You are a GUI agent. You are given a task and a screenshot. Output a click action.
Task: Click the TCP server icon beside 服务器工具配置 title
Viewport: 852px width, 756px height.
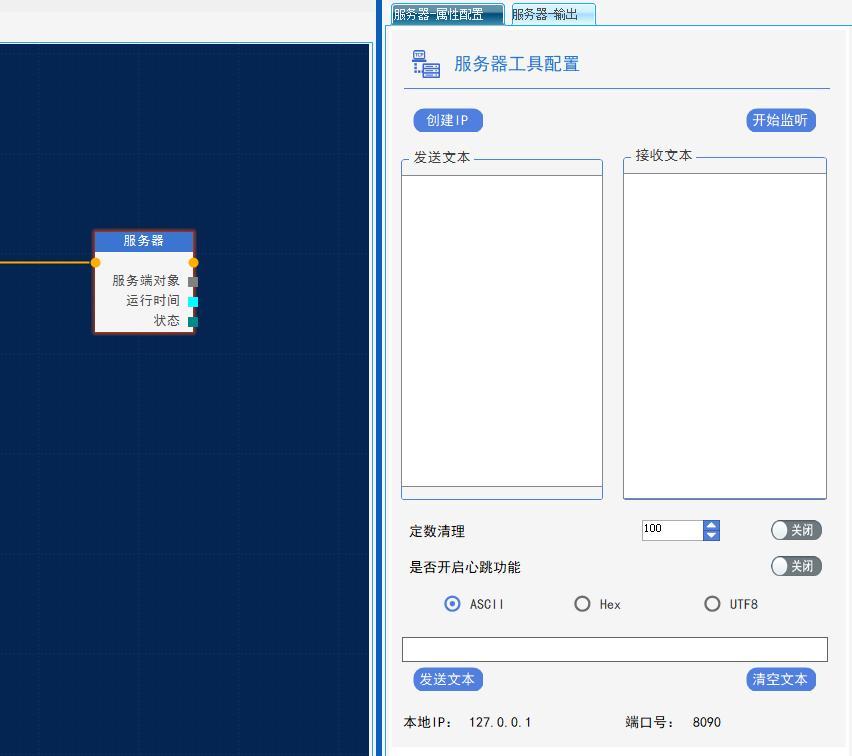point(424,63)
